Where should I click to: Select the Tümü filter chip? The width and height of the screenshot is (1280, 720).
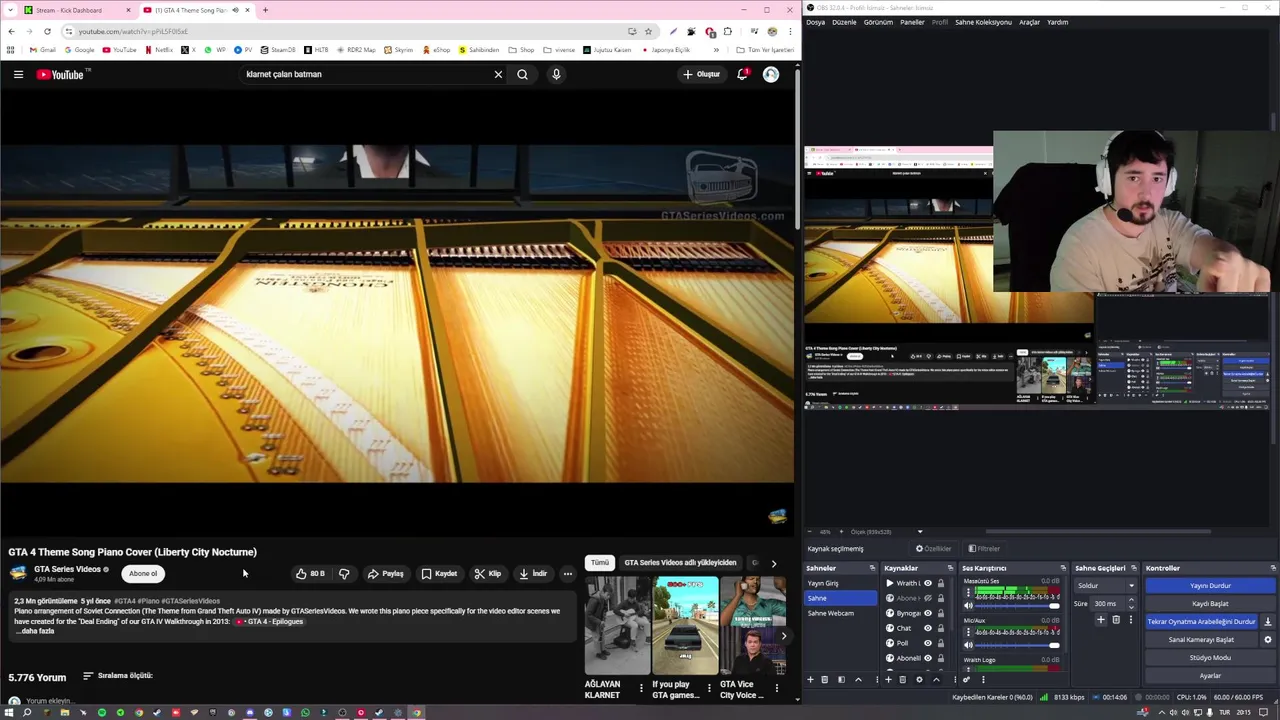599,563
